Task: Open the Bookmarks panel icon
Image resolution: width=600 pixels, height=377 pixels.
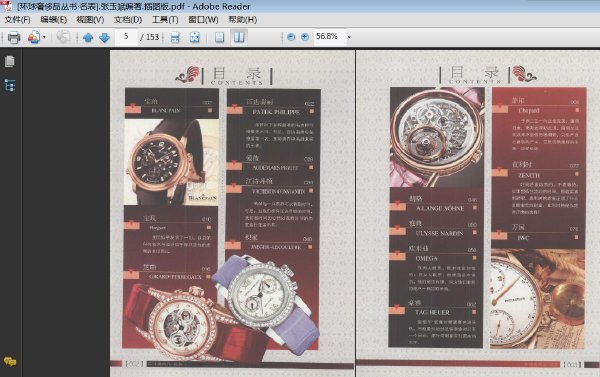Action: [10, 85]
